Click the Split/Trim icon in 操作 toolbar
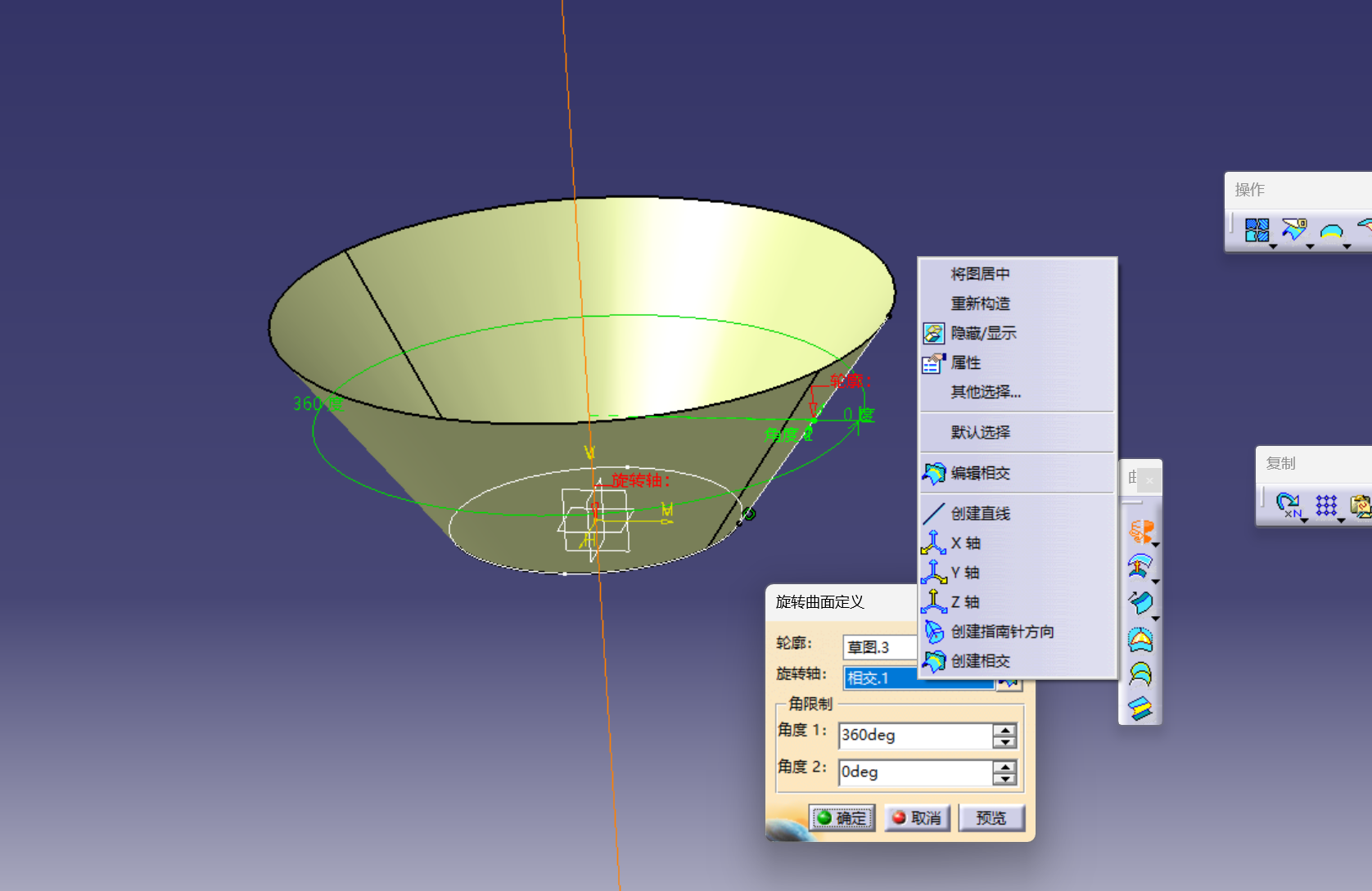This screenshot has height=891, width=1372. click(1293, 229)
